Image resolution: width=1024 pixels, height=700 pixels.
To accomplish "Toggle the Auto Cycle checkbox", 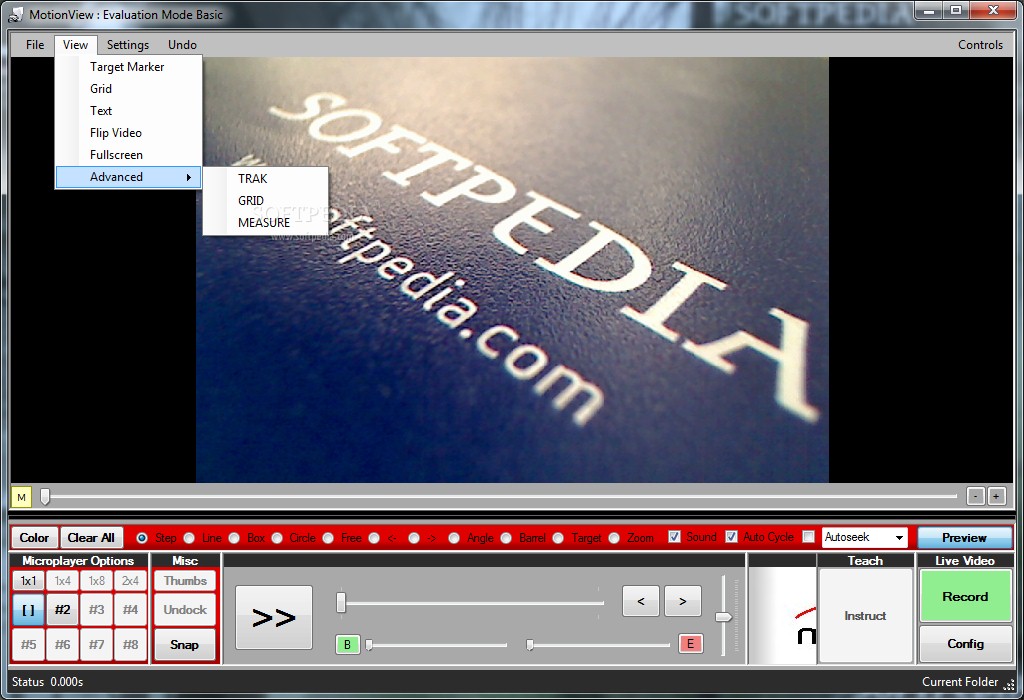I will point(731,537).
